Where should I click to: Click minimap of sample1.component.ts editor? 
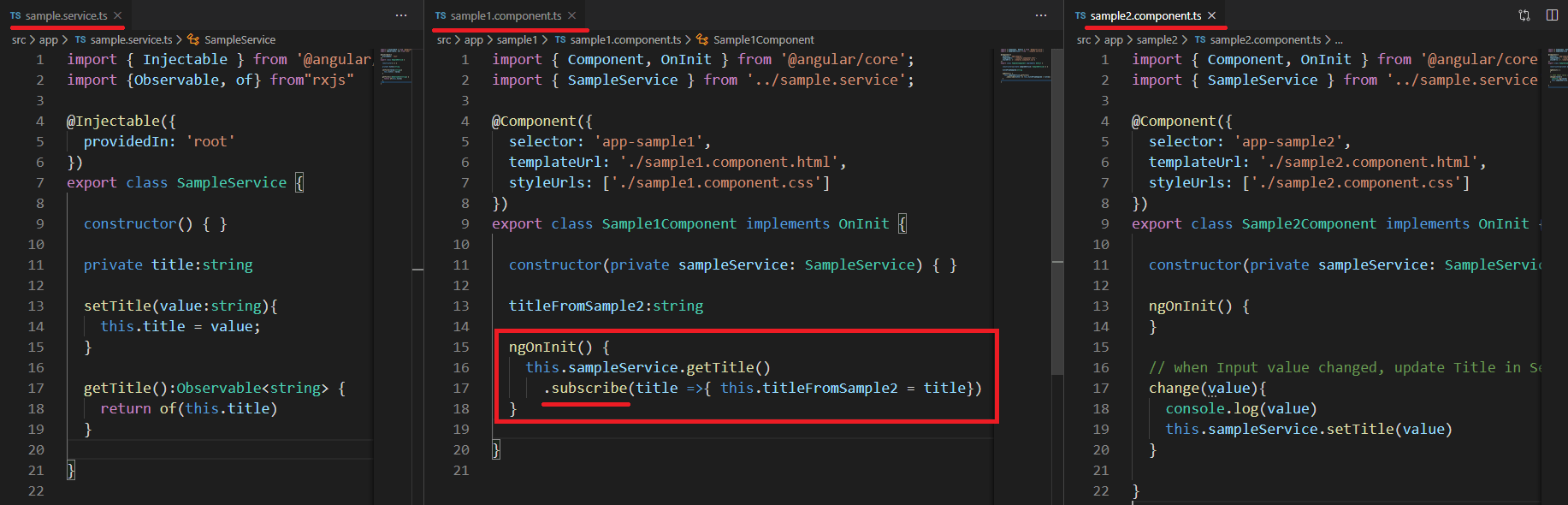click(x=1025, y=64)
